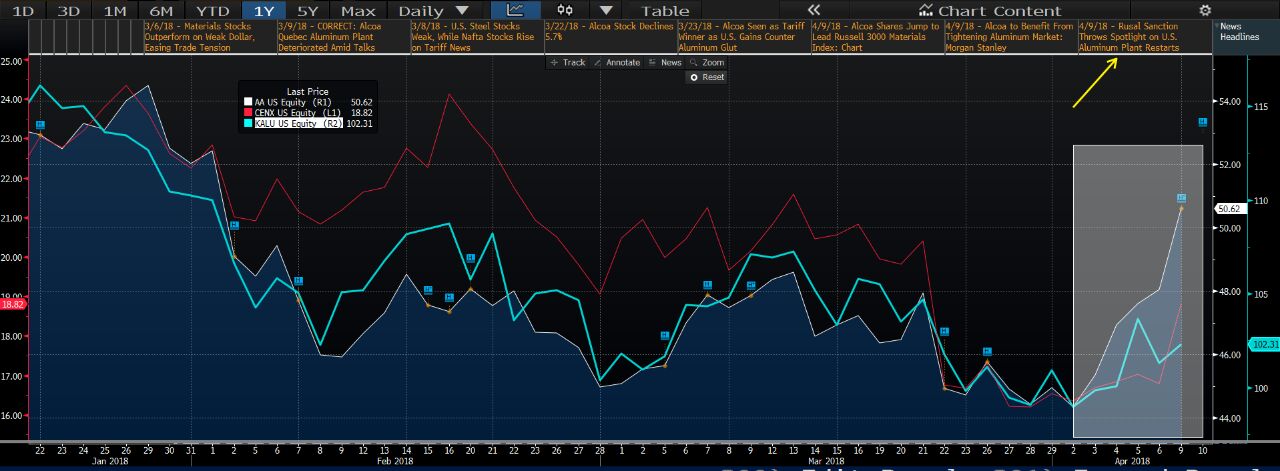Click the news marker icon at Apr 10

coord(1203,121)
